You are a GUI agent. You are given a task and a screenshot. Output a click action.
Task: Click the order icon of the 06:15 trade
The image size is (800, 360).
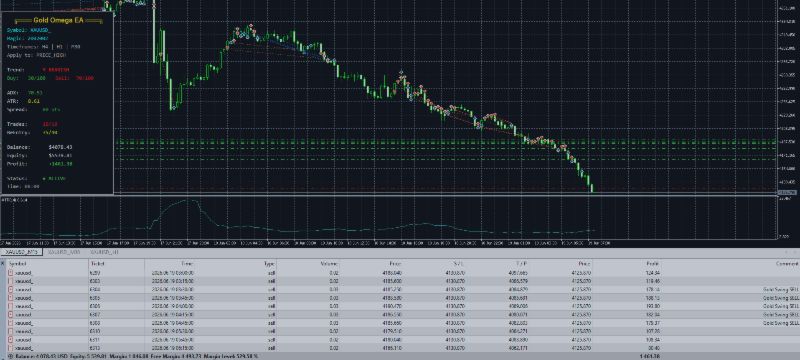(x=11, y=348)
